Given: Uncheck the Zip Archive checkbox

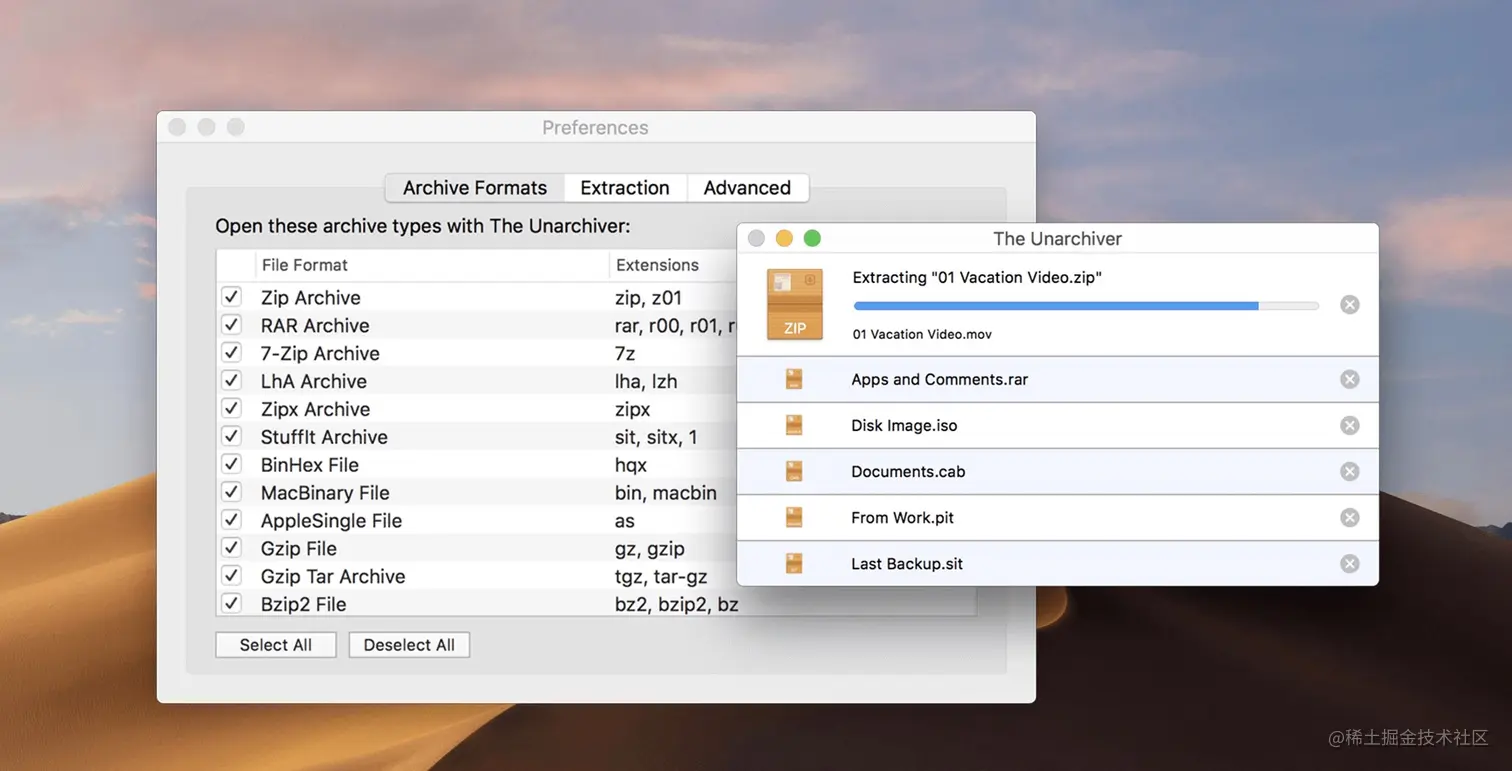Looking at the screenshot, I should coord(231,297).
